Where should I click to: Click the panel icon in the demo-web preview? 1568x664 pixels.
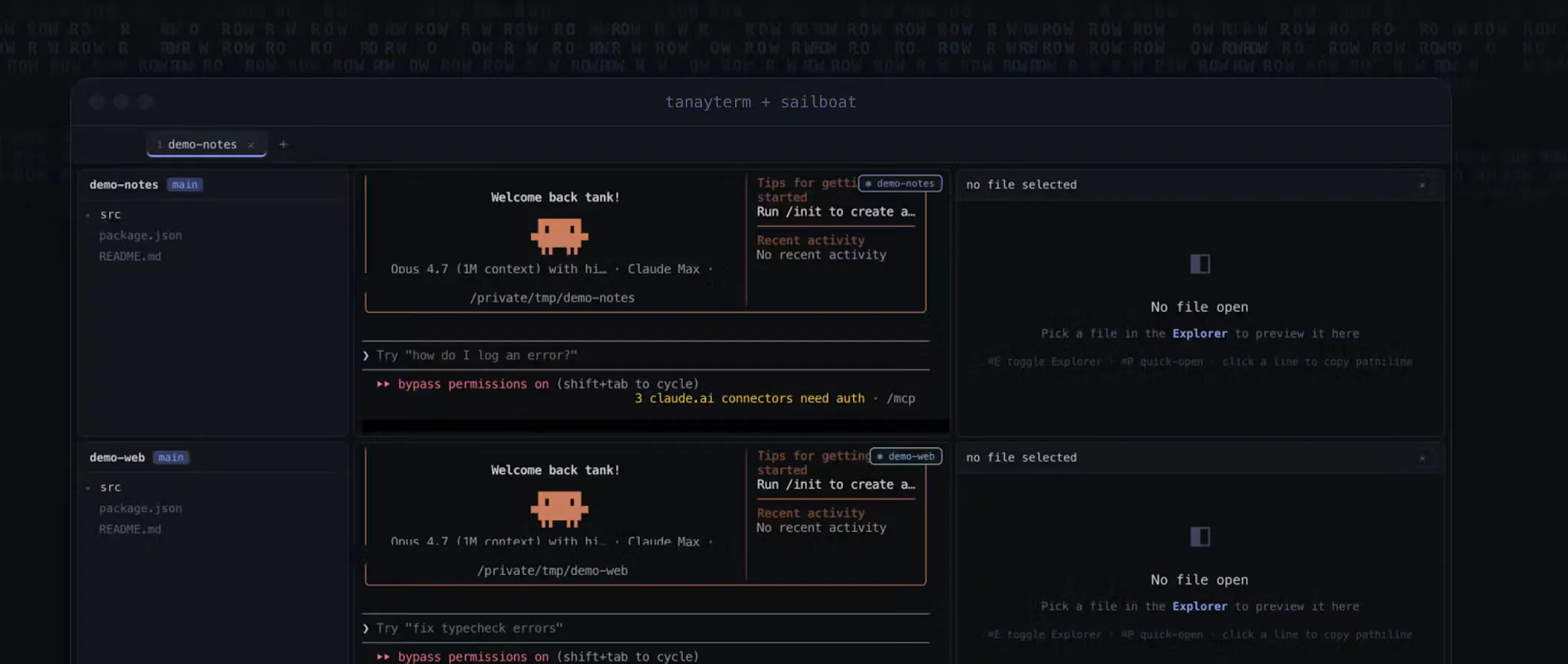coord(1200,537)
